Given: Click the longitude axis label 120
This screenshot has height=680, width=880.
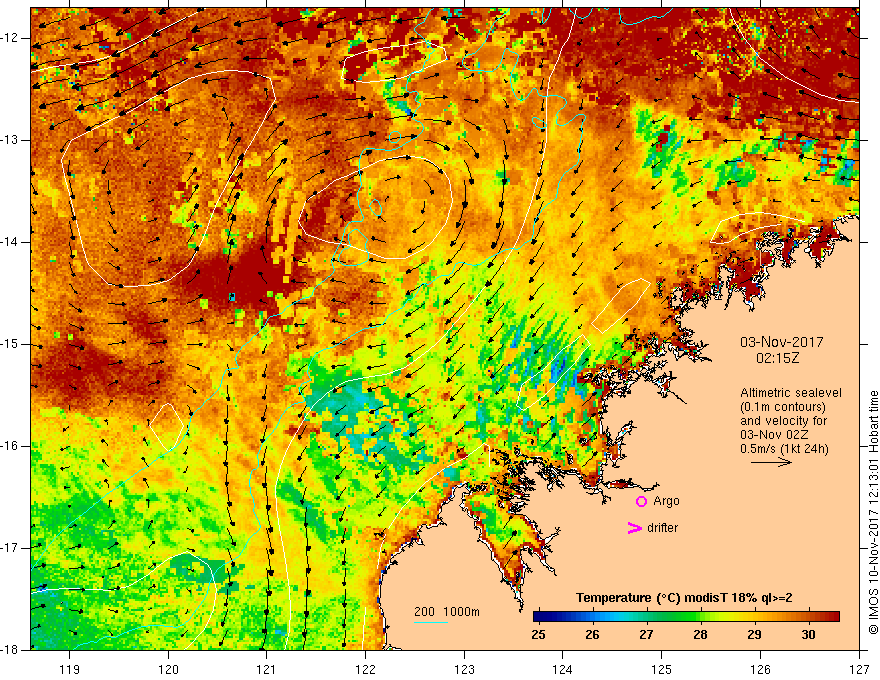Looking at the screenshot, I should click(x=168, y=669).
